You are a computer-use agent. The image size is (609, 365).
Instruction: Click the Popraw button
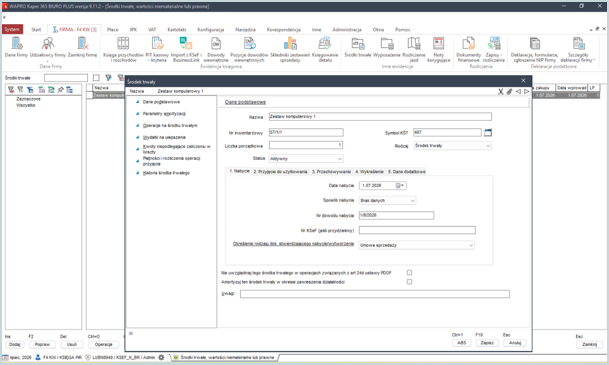(42, 344)
